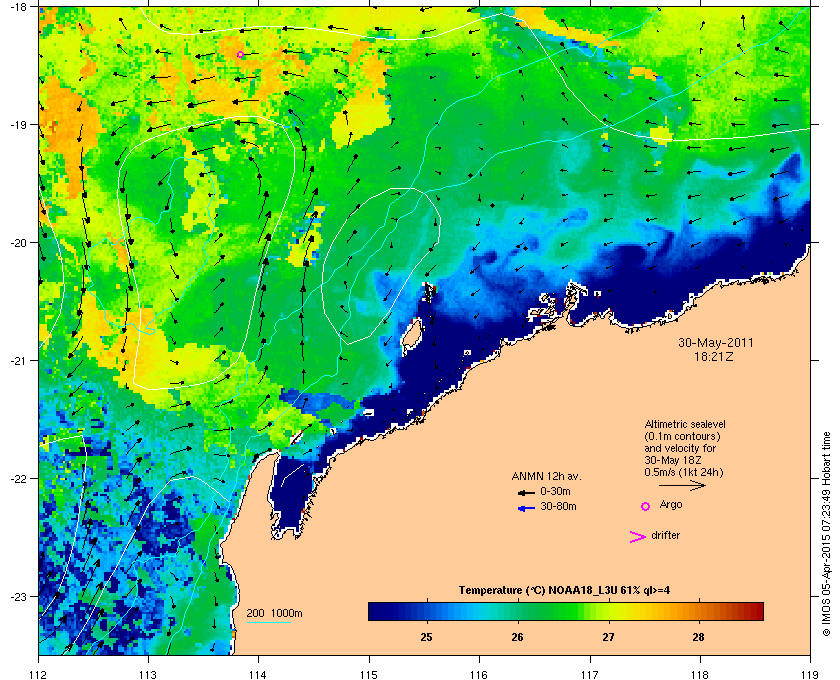Click the colorbar tick label 25
The image size is (840, 680).
tap(426, 637)
